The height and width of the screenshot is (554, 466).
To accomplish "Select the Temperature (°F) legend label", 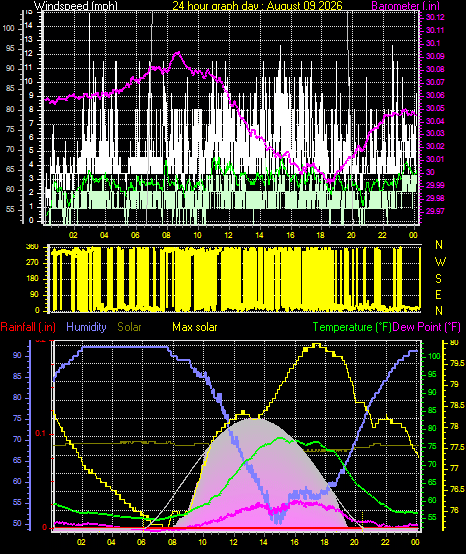I will pos(352,327).
